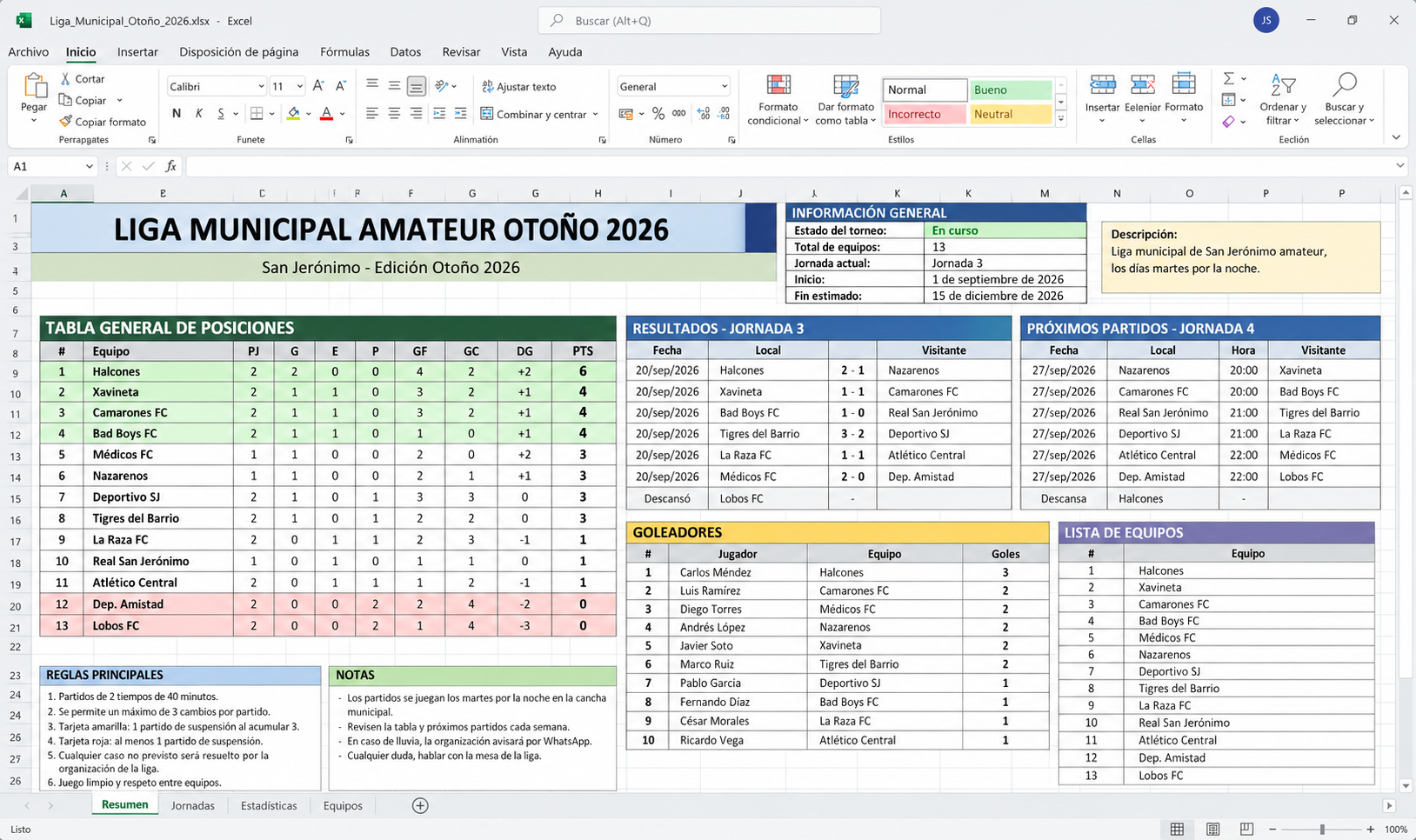Toggle center horizontal alignment
1416x840 pixels.
coord(394,114)
